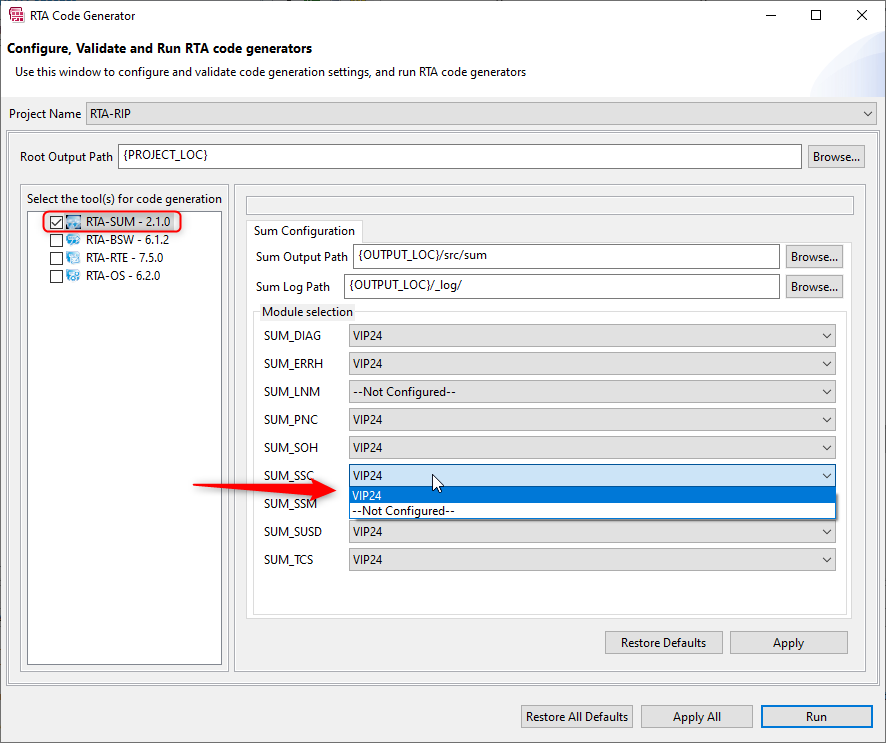Select --Not Configured-- in the open list
Viewport: 886px width, 743px height.
pos(592,511)
